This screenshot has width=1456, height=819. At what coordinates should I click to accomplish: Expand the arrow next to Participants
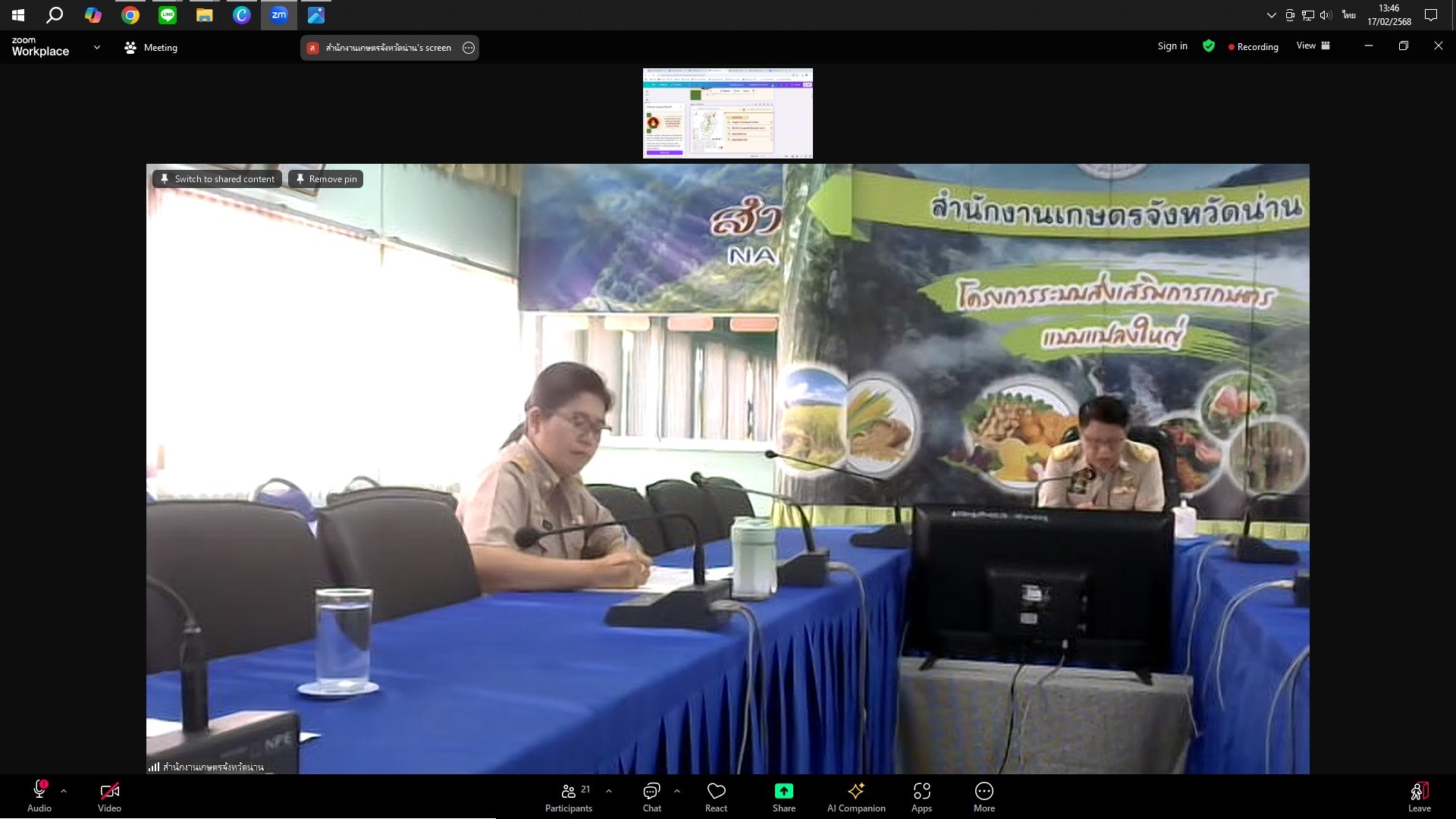(x=609, y=791)
